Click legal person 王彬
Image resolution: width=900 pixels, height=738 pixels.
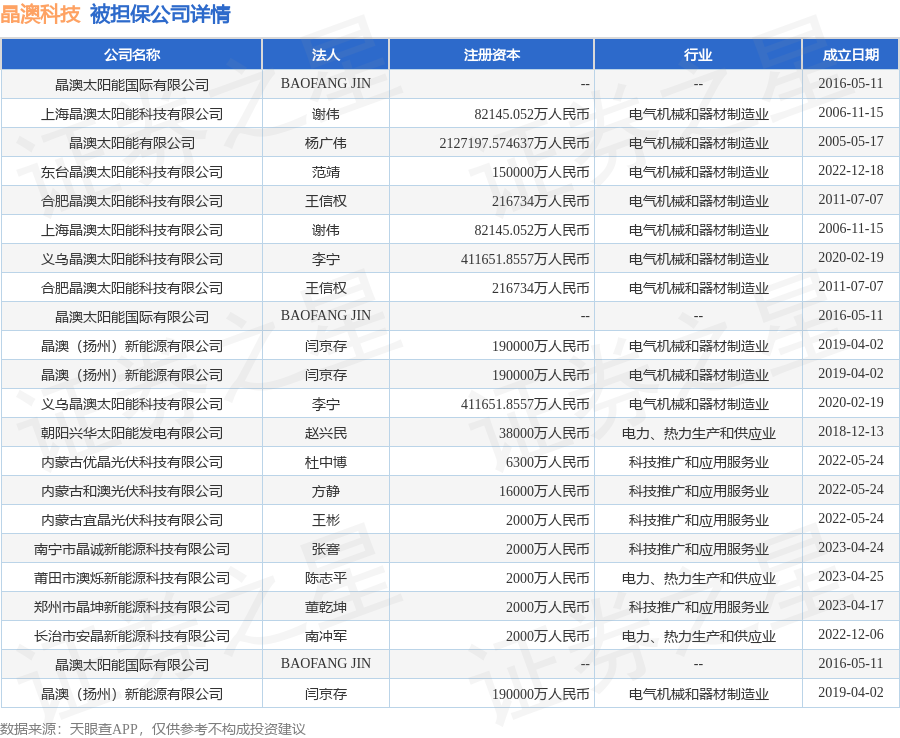[x=325, y=520]
